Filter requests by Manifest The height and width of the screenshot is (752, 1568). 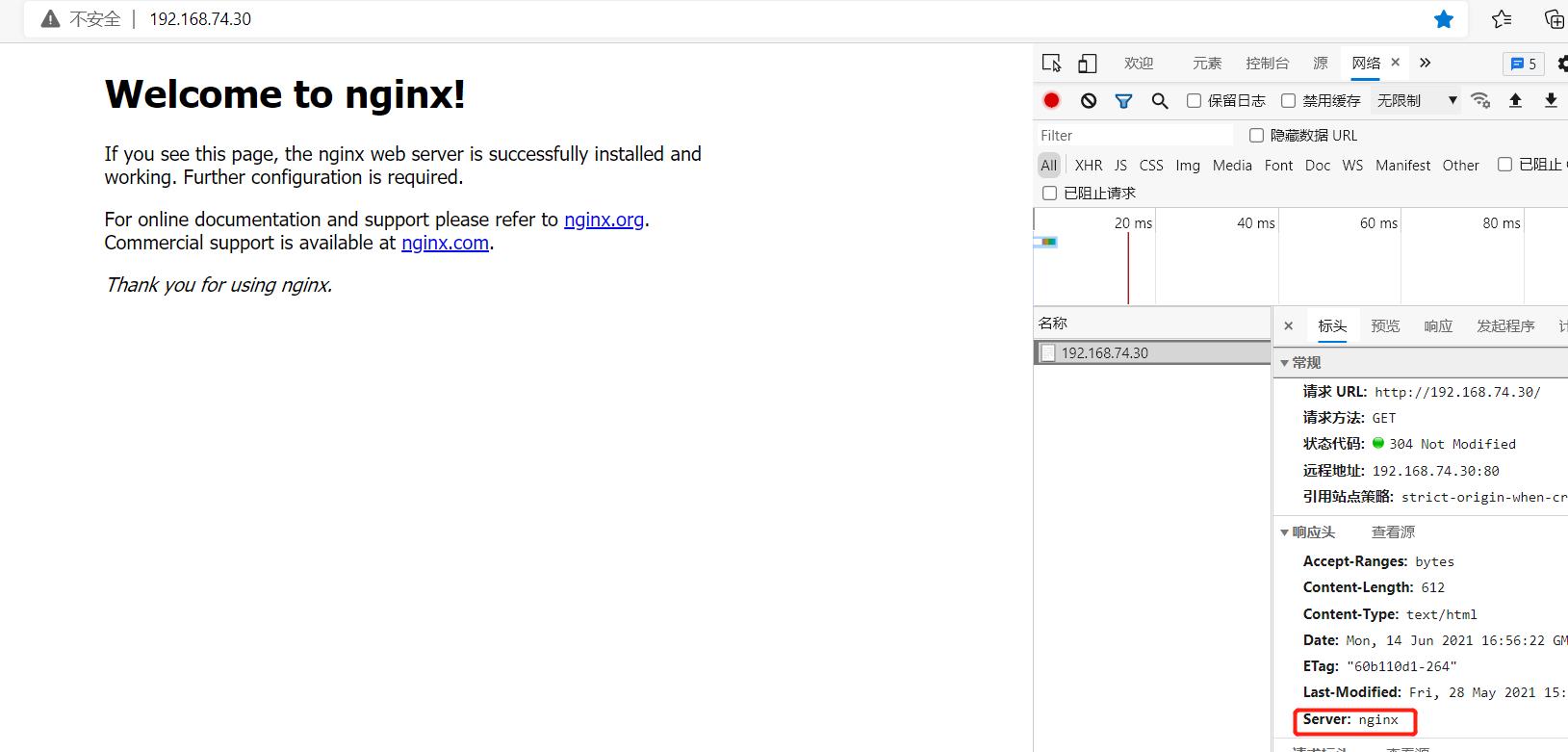coord(1402,165)
